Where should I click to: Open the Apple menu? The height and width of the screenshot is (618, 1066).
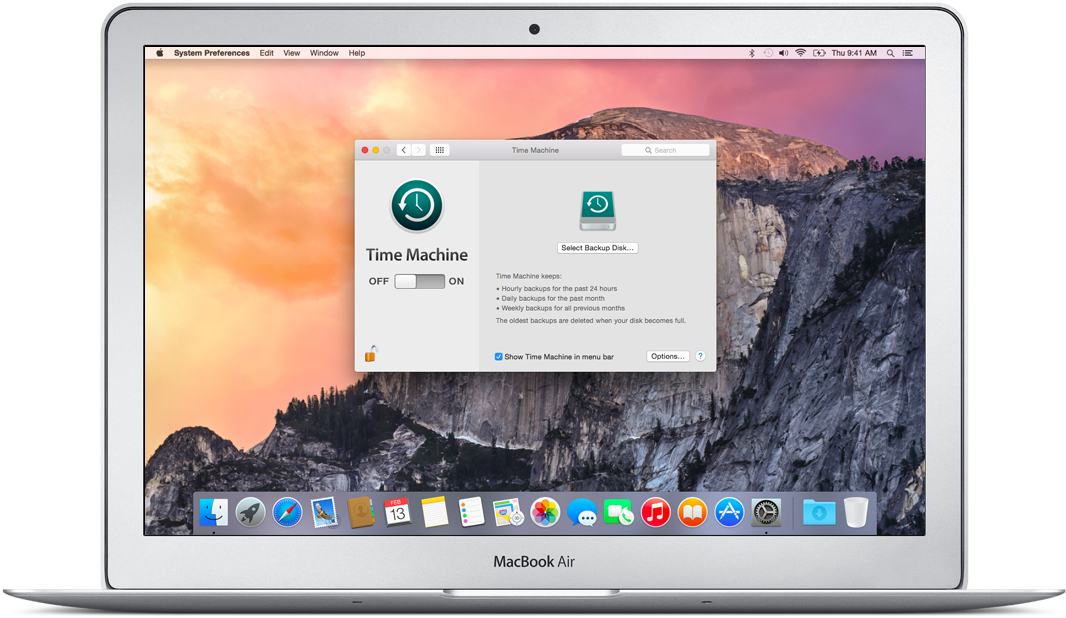[x=160, y=53]
